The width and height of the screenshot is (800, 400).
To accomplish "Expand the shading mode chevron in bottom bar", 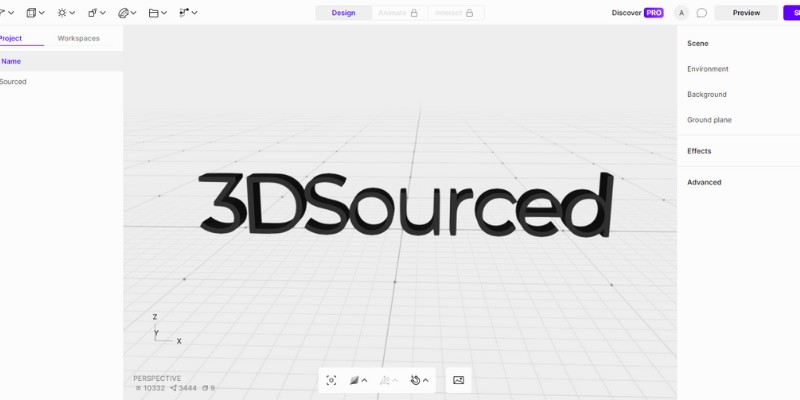I will pyautogui.click(x=364, y=380).
